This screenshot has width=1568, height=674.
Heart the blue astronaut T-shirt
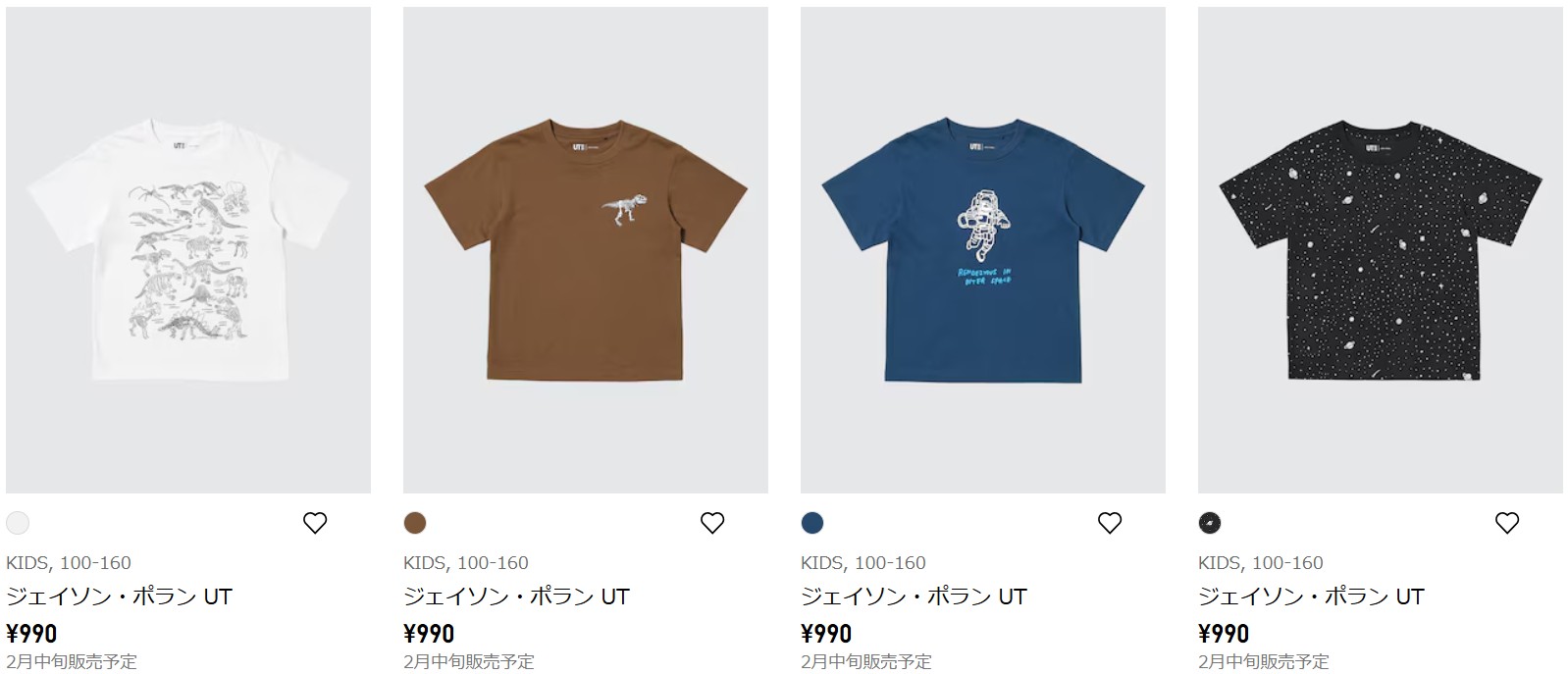[1110, 523]
